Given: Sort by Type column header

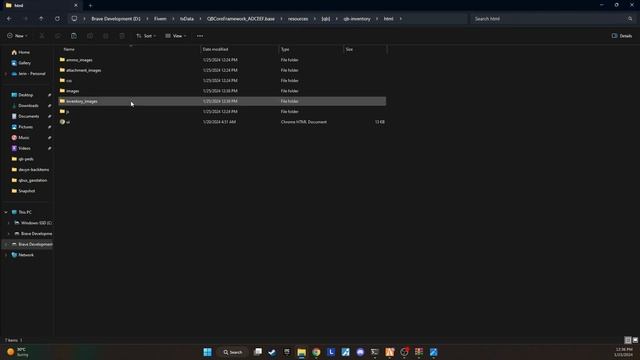Looking at the screenshot, I should [285, 49].
